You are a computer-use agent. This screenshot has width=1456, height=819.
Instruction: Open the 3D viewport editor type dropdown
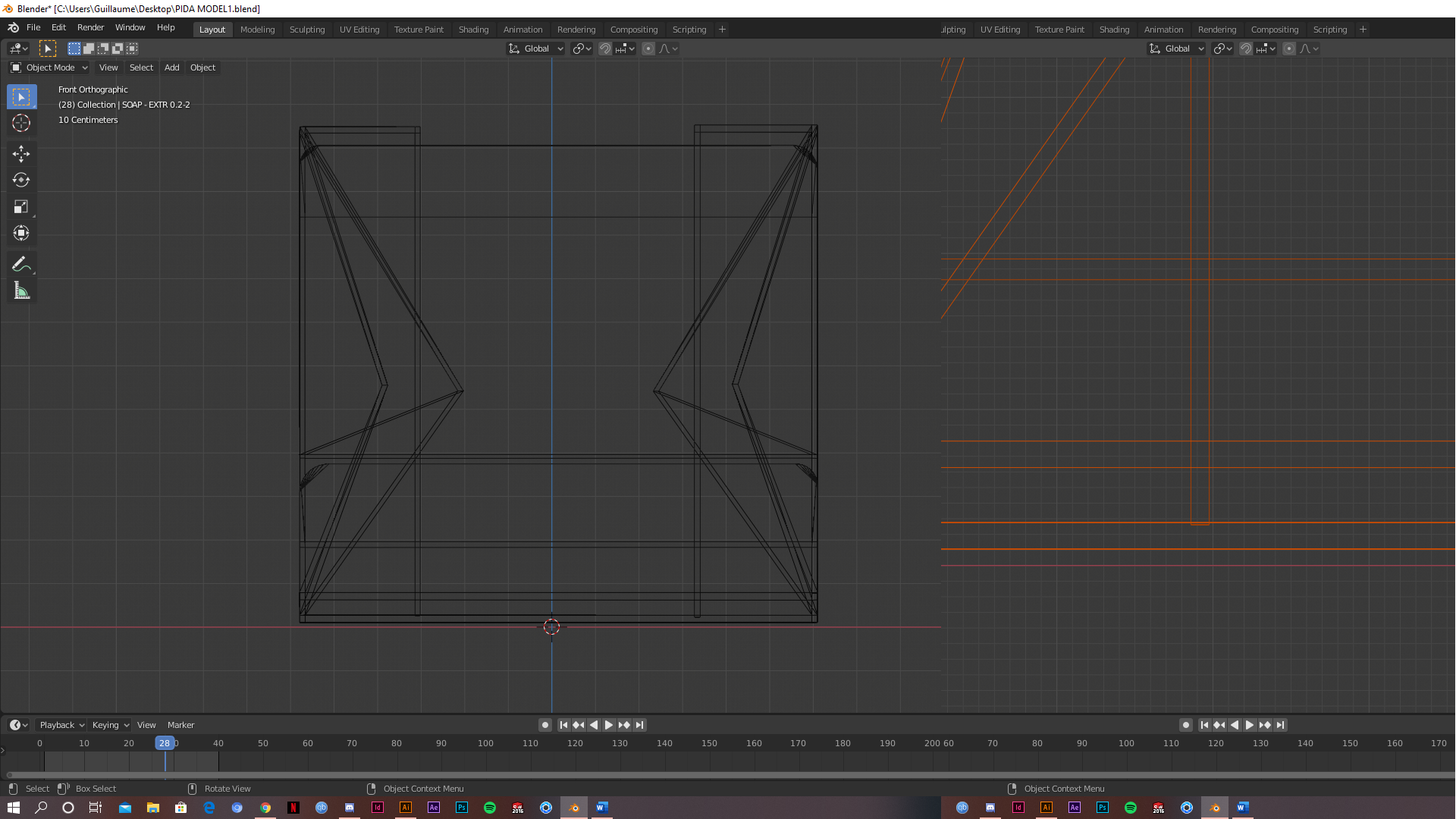(x=18, y=49)
